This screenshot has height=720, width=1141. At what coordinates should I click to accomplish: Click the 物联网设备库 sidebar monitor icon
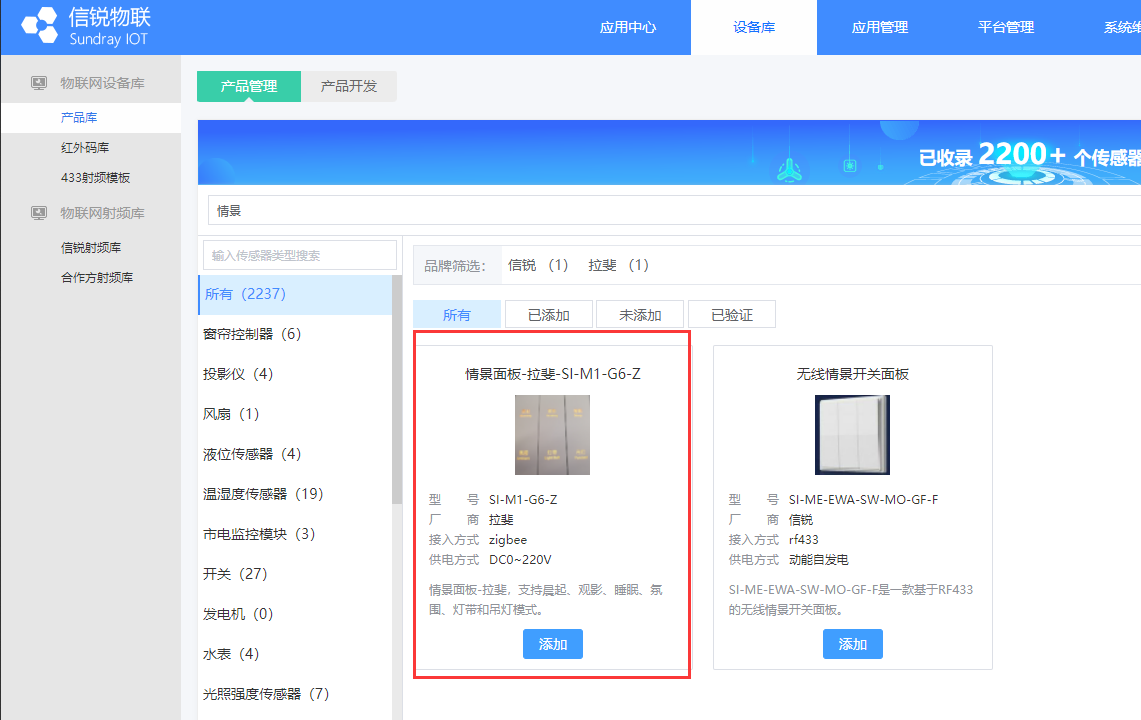pos(39,83)
